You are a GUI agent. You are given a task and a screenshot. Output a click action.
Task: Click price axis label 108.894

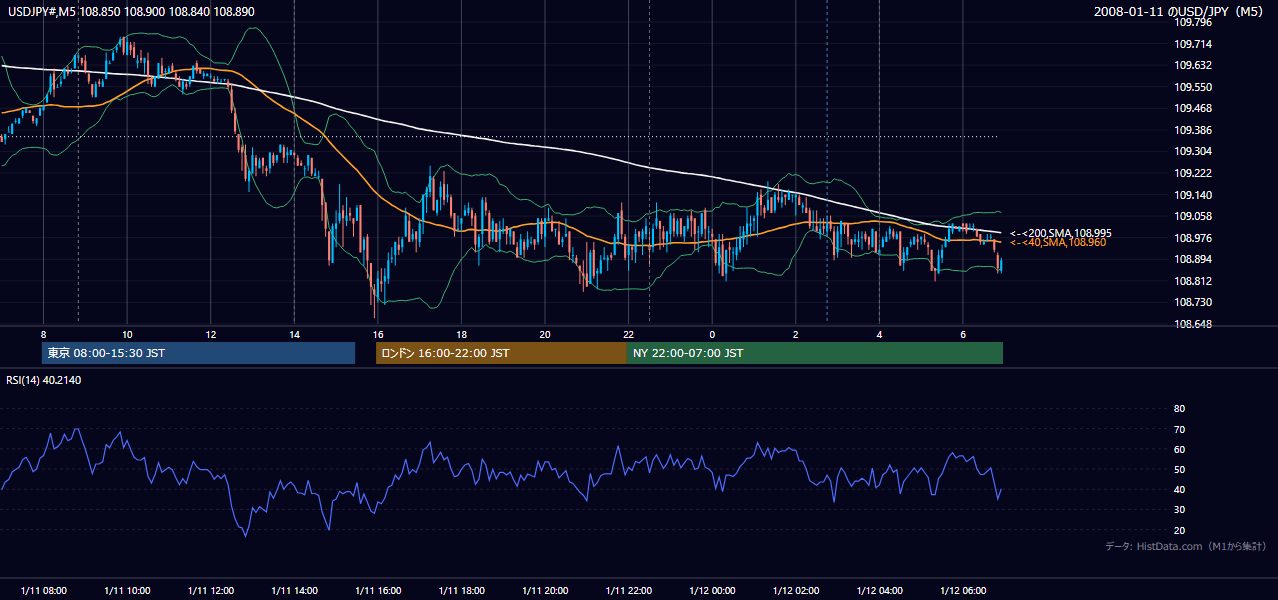[1193, 259]
